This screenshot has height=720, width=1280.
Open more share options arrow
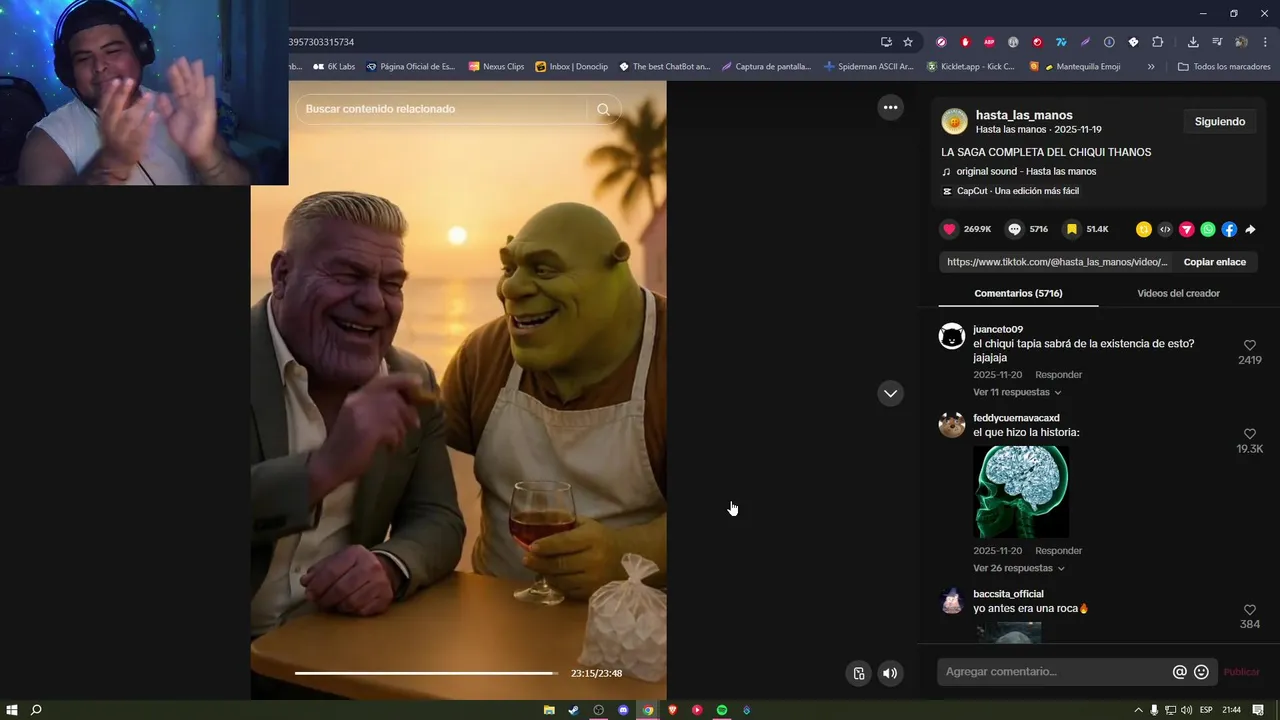tap(1250, 229)
